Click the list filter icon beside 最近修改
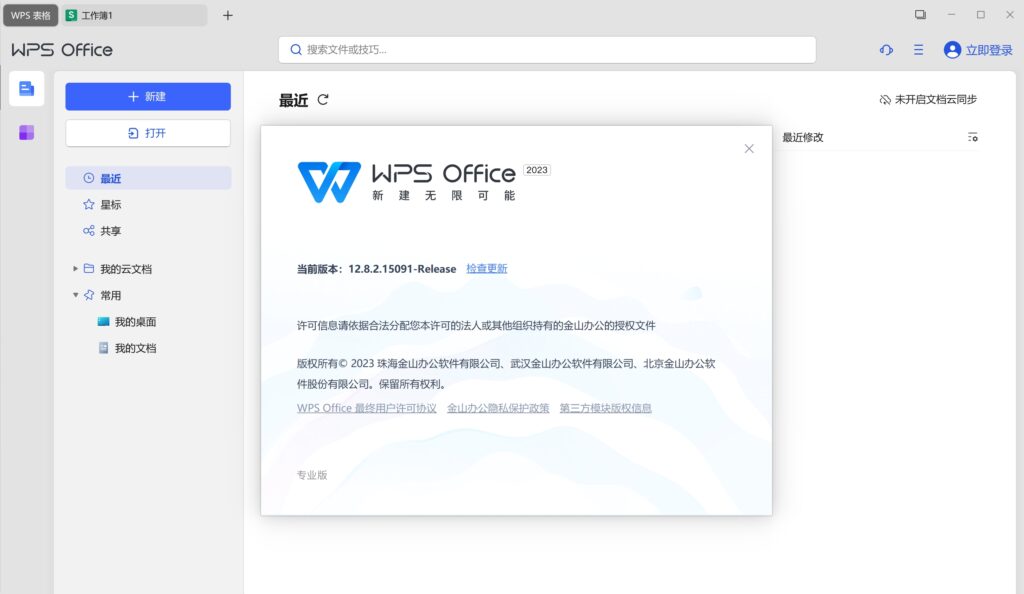This screenshot has width=1024, height=594. 972,137
